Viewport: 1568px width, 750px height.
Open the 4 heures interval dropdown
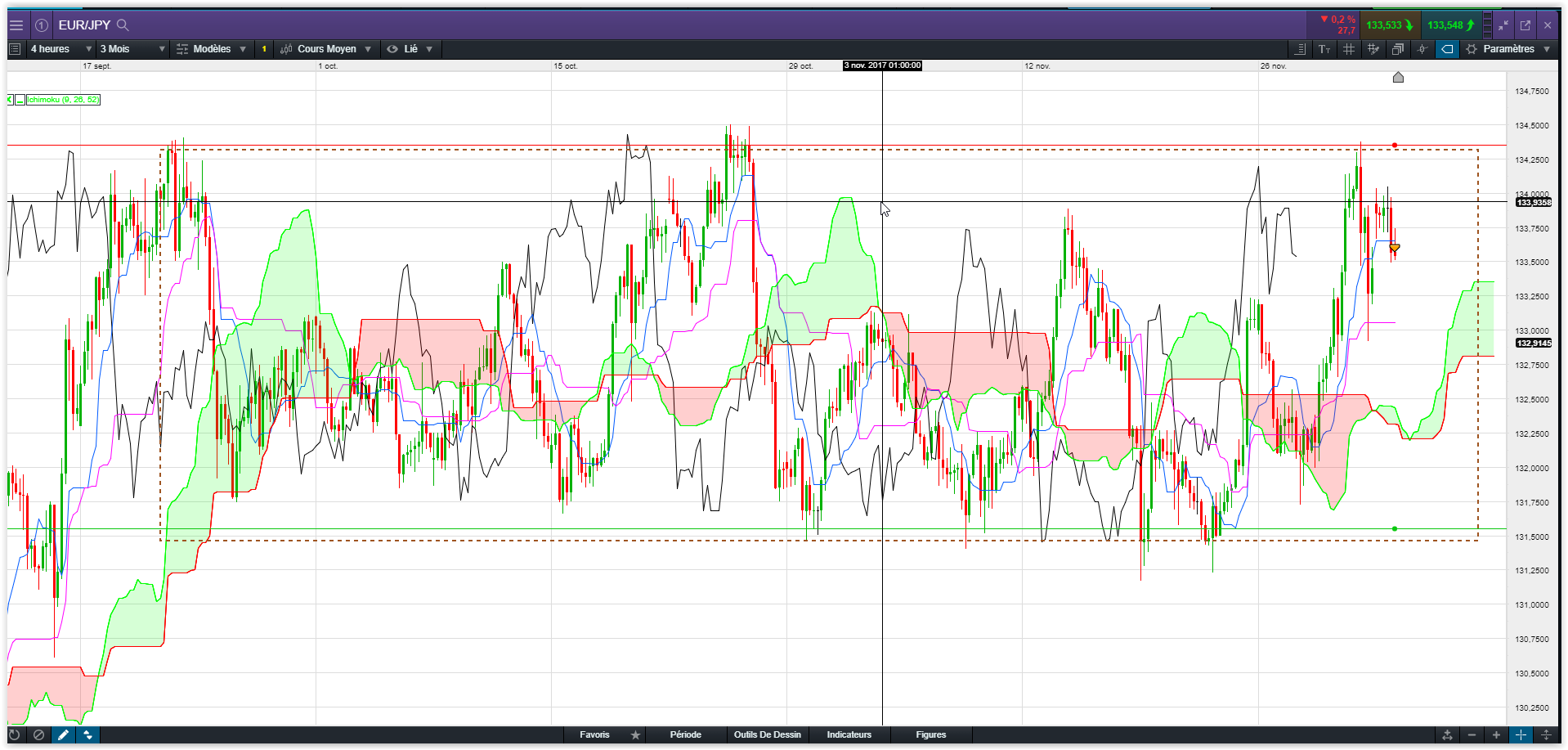pos(60,49)
